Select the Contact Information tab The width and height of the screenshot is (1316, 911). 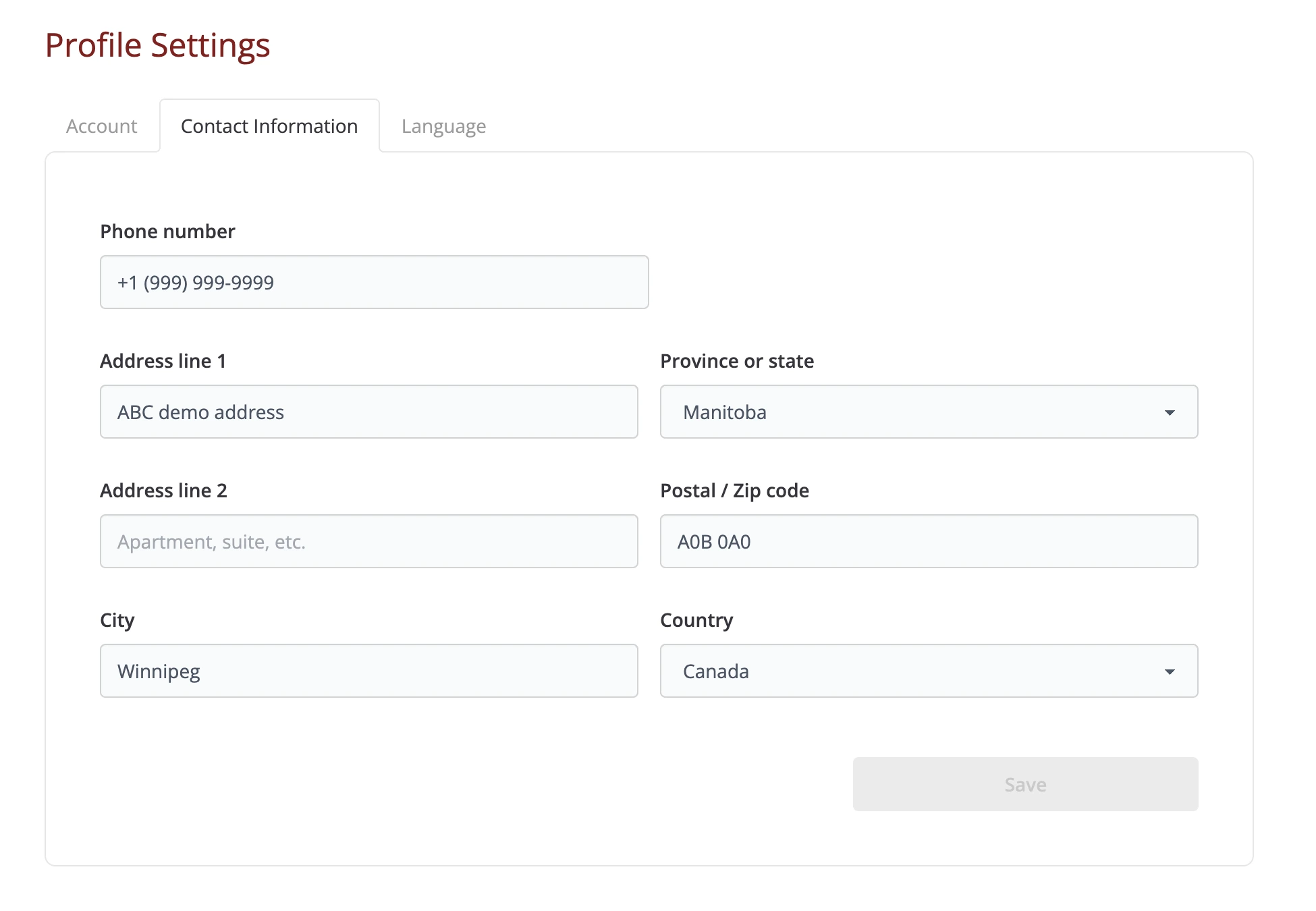269,126
